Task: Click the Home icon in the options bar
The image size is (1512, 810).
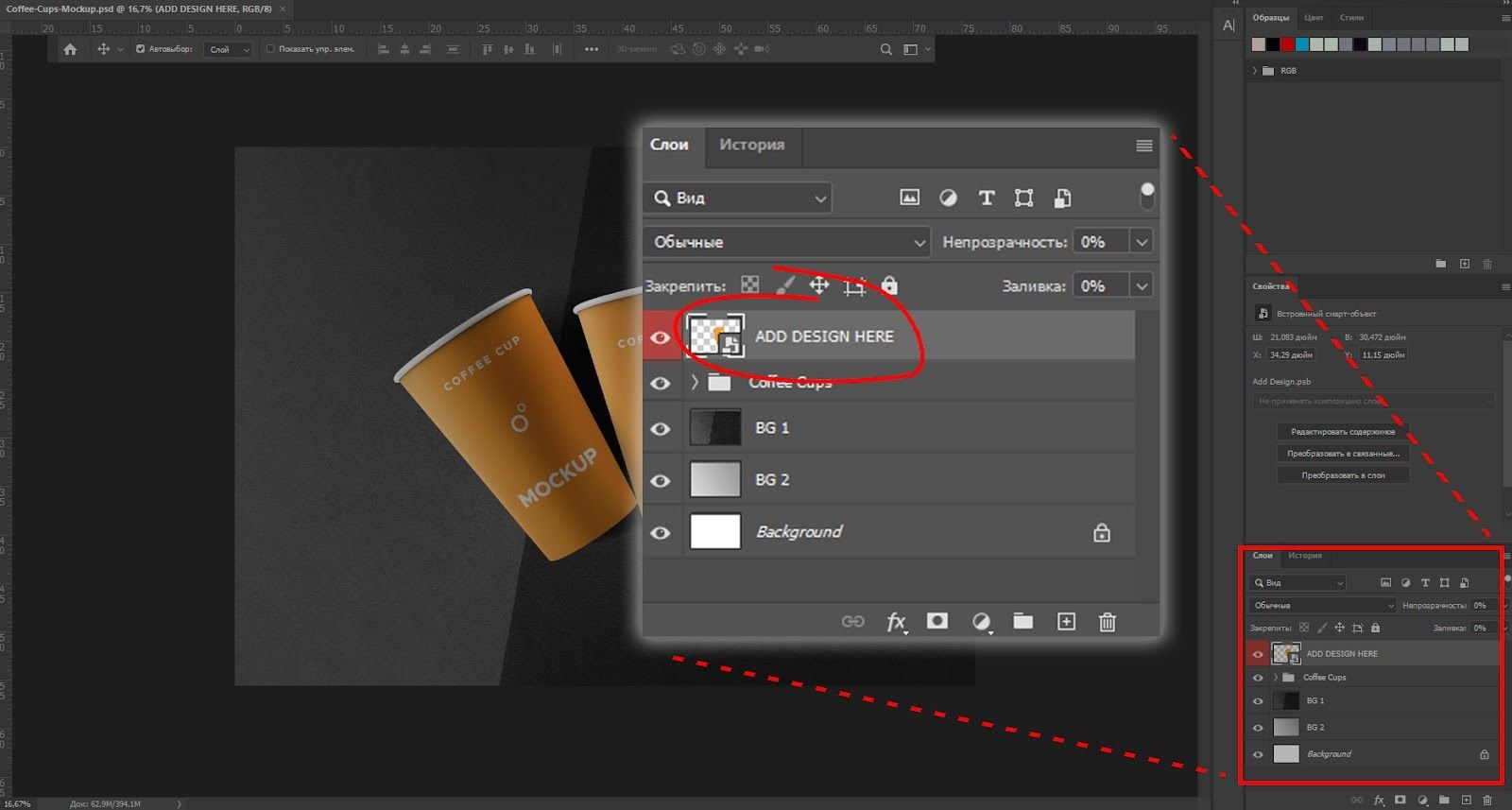Action: pos(70,49)
